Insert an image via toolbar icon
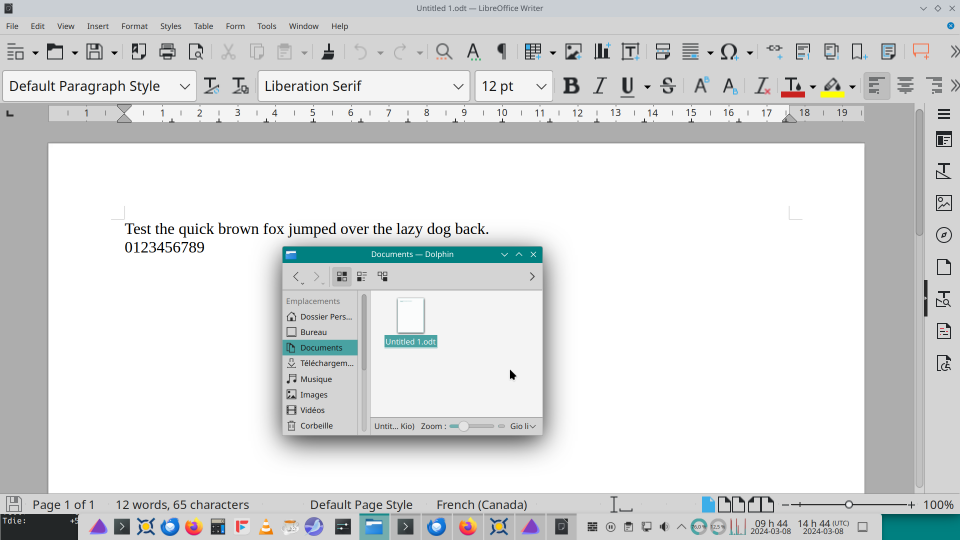This screenshot has width=960, height=540. (573, 51)
